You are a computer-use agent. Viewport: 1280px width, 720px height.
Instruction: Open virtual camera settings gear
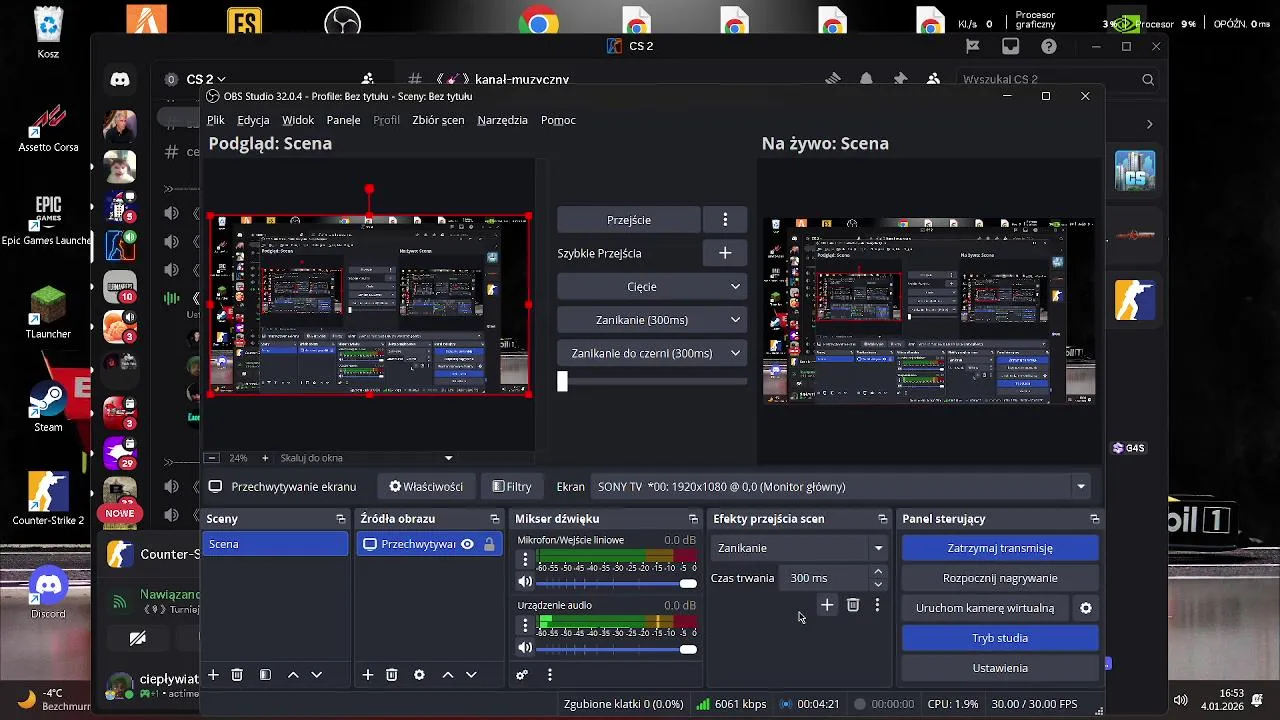click(1086, 608)
